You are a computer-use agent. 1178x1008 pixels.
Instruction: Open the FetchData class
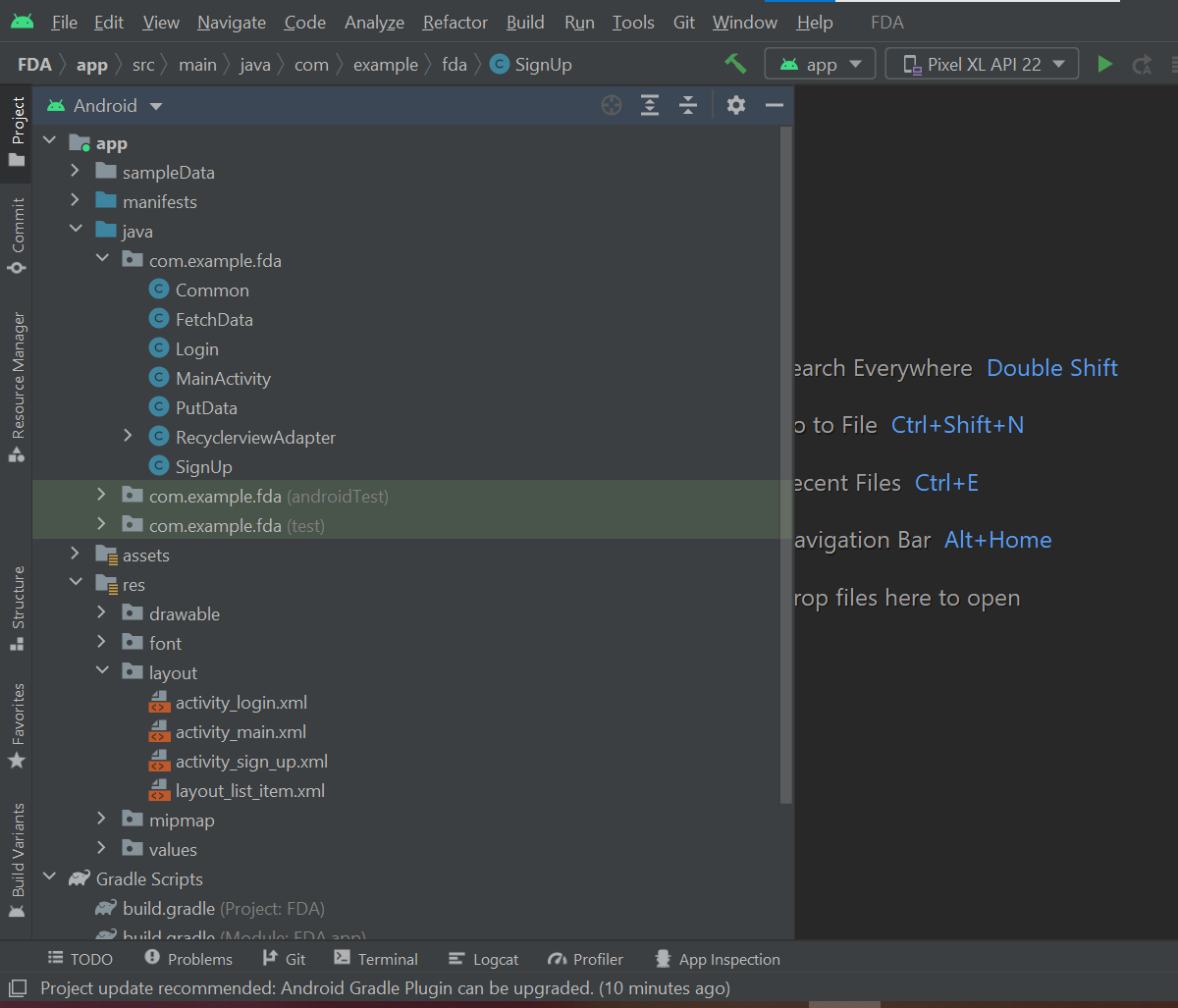(x=214, y=320)
